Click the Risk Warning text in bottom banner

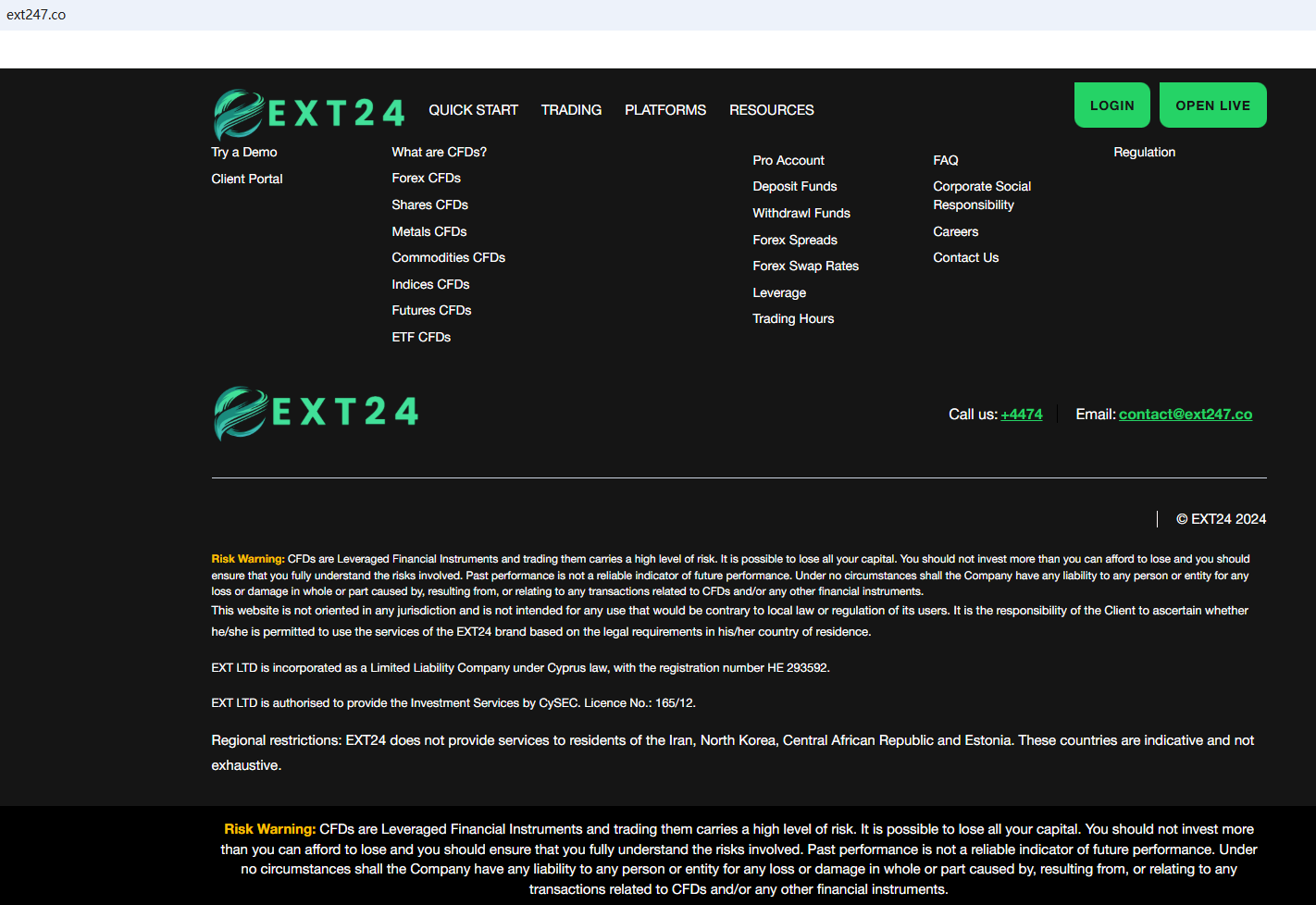point(739,859)
